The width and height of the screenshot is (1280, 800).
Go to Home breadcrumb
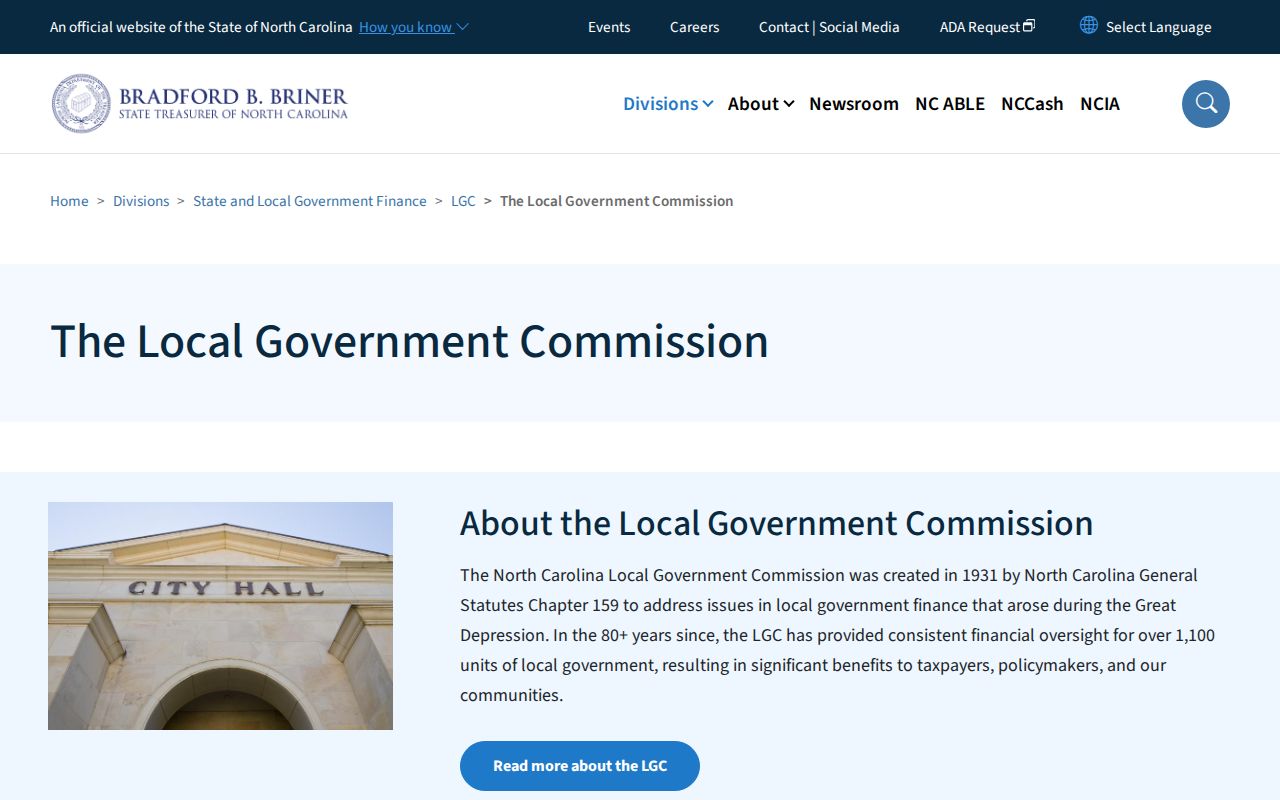(x=69, y=201)
